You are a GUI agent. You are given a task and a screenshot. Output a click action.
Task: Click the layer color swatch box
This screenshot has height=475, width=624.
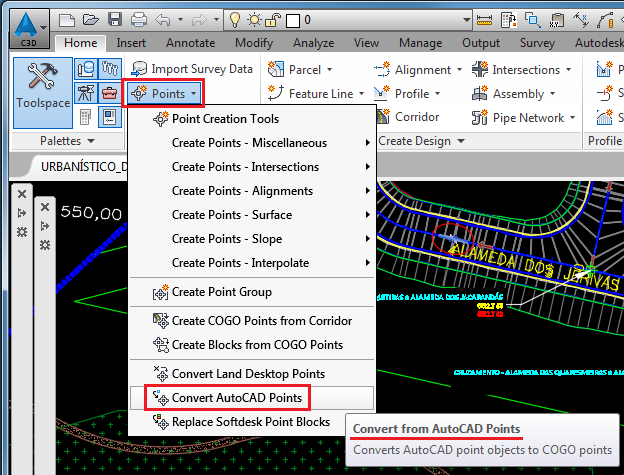pyautogui.click(x=293, y=20)
